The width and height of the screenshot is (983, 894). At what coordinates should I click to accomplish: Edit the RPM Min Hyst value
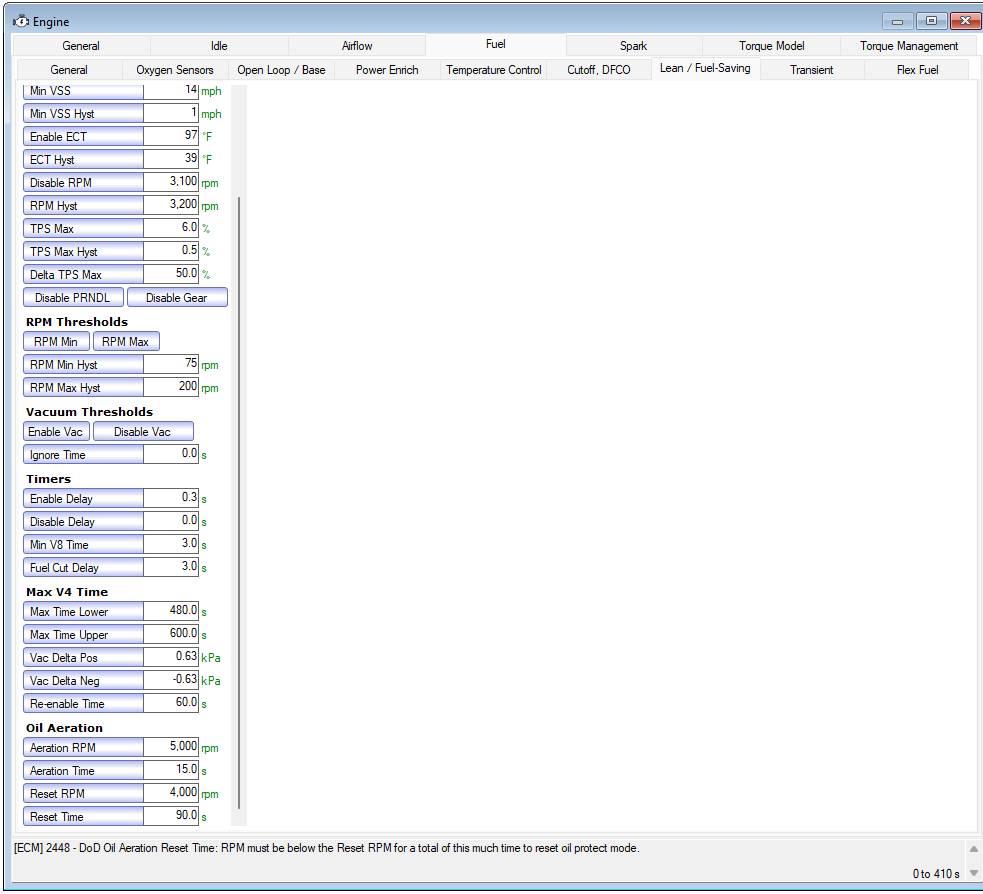[171, 364]
